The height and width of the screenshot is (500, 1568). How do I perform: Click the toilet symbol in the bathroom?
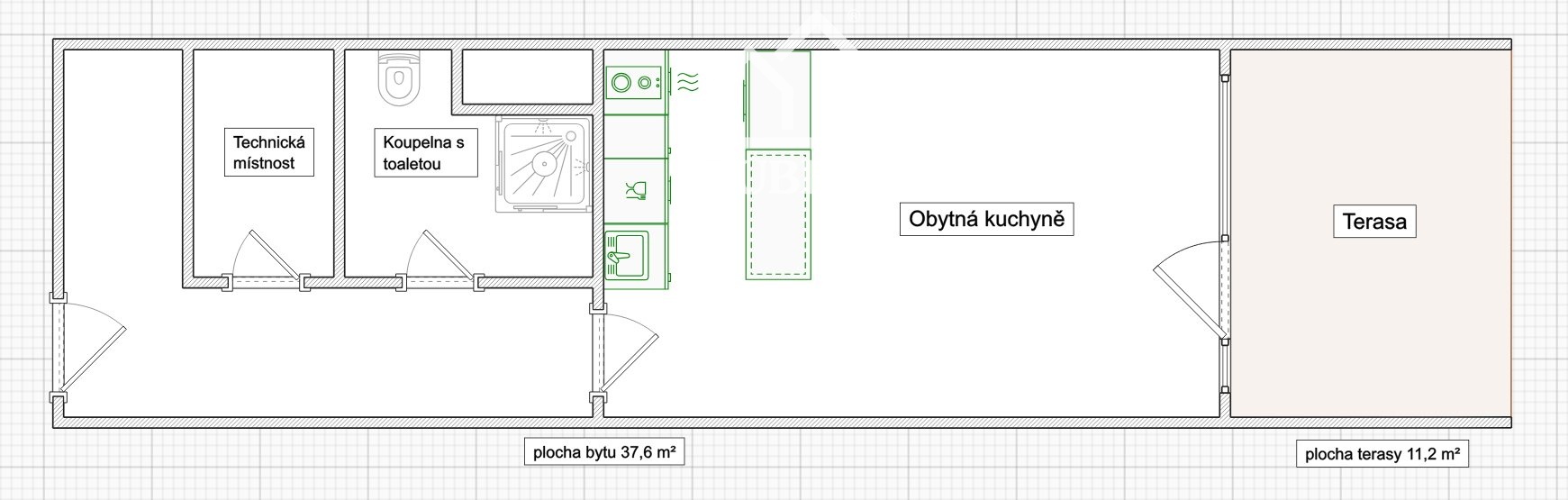(x=399, y=77)
